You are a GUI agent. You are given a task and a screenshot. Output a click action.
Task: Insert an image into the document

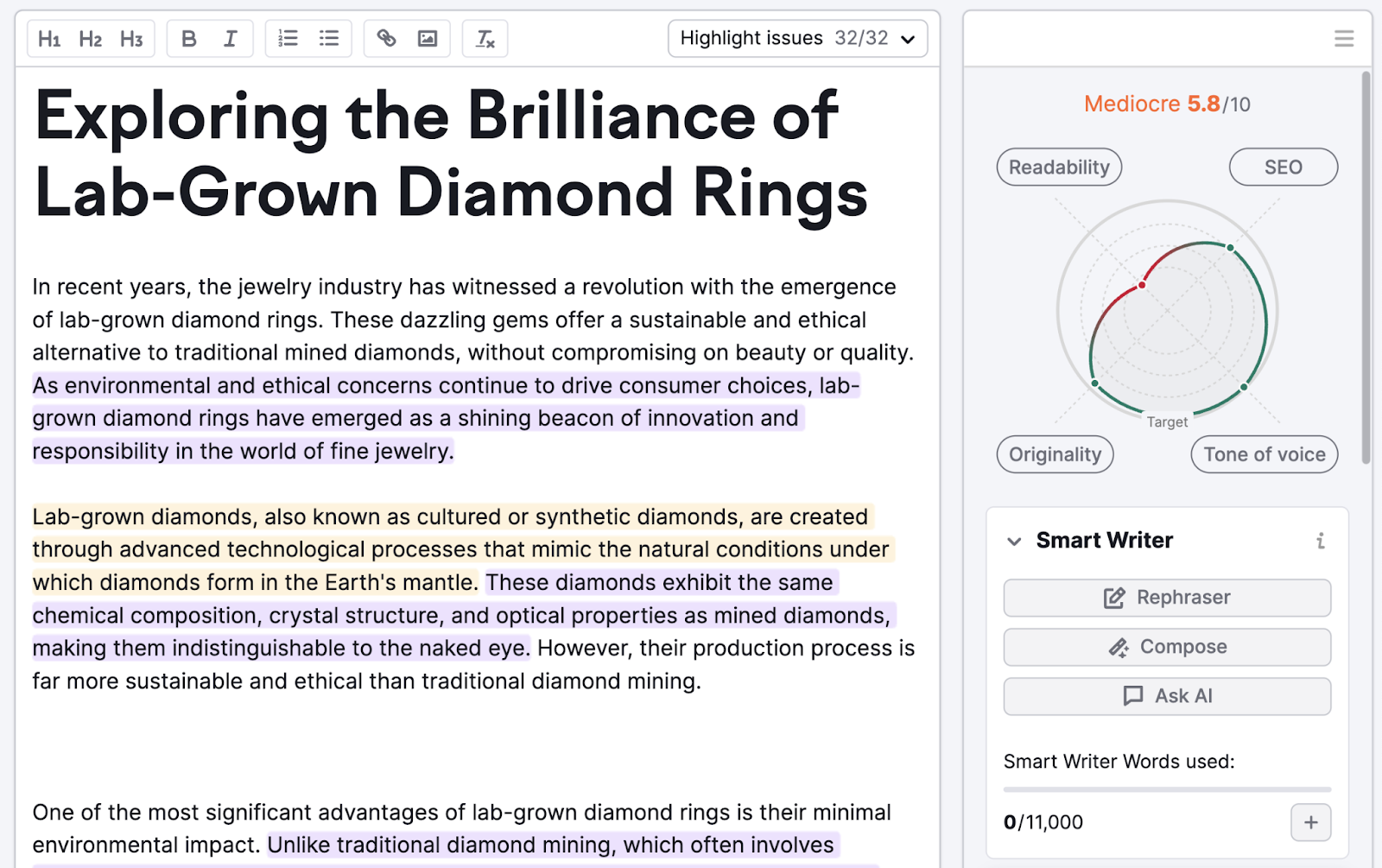[x=428, y=39]
